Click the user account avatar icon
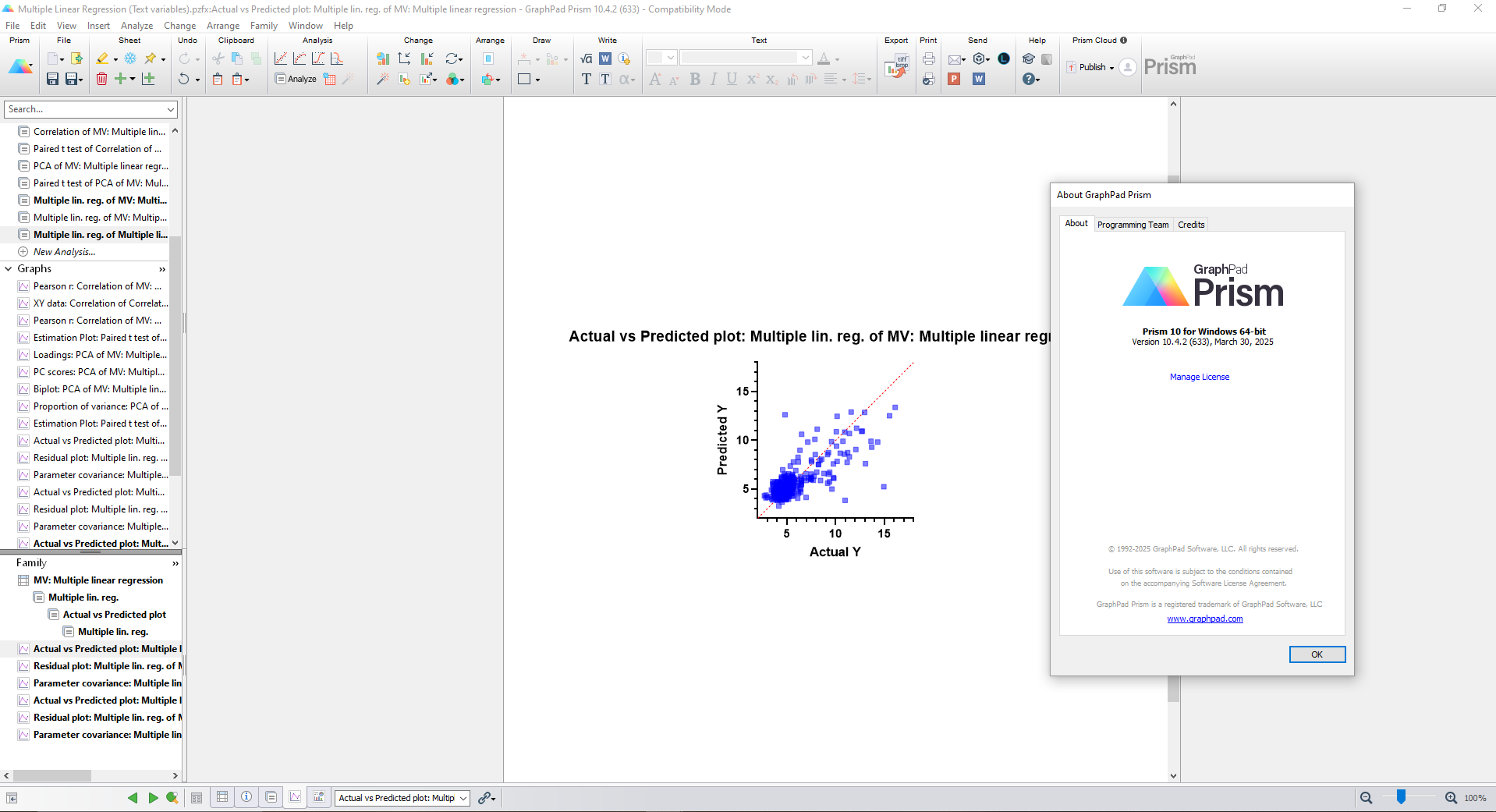Screen dimensions: 1496x812 pyautogui.click(x=1128, y=67)
